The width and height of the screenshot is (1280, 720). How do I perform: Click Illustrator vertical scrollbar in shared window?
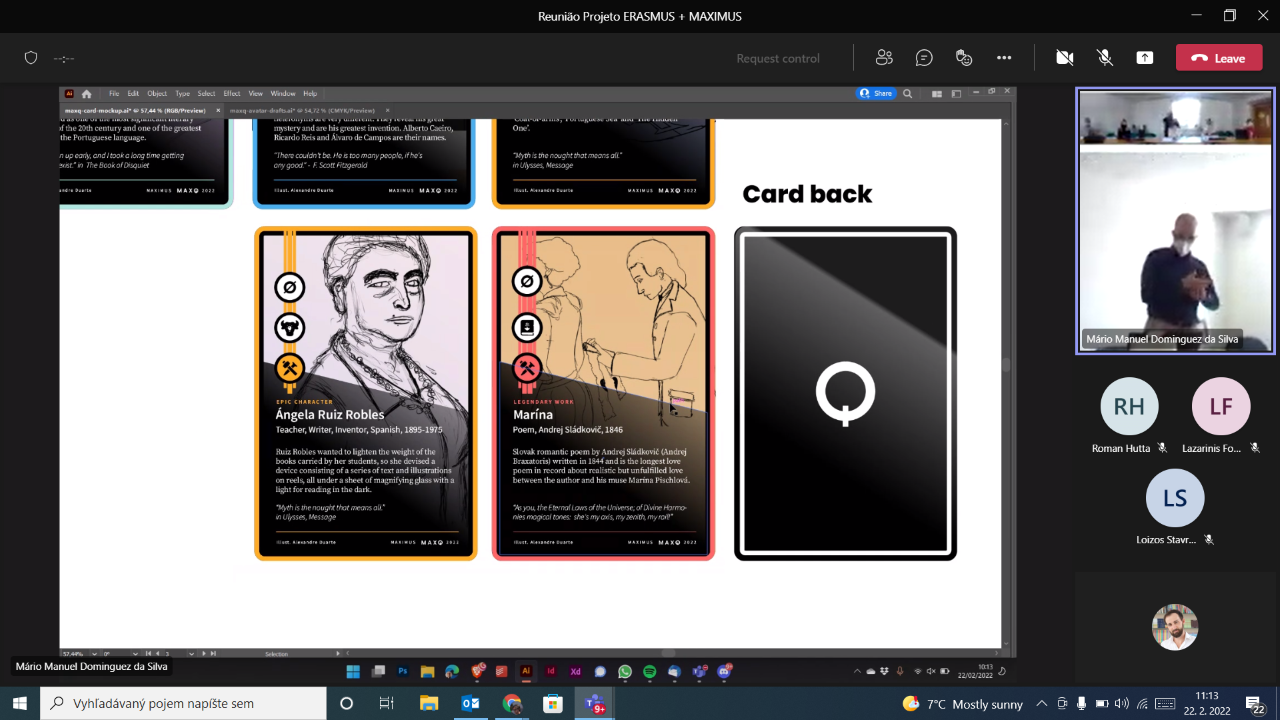click(1008, 365)
